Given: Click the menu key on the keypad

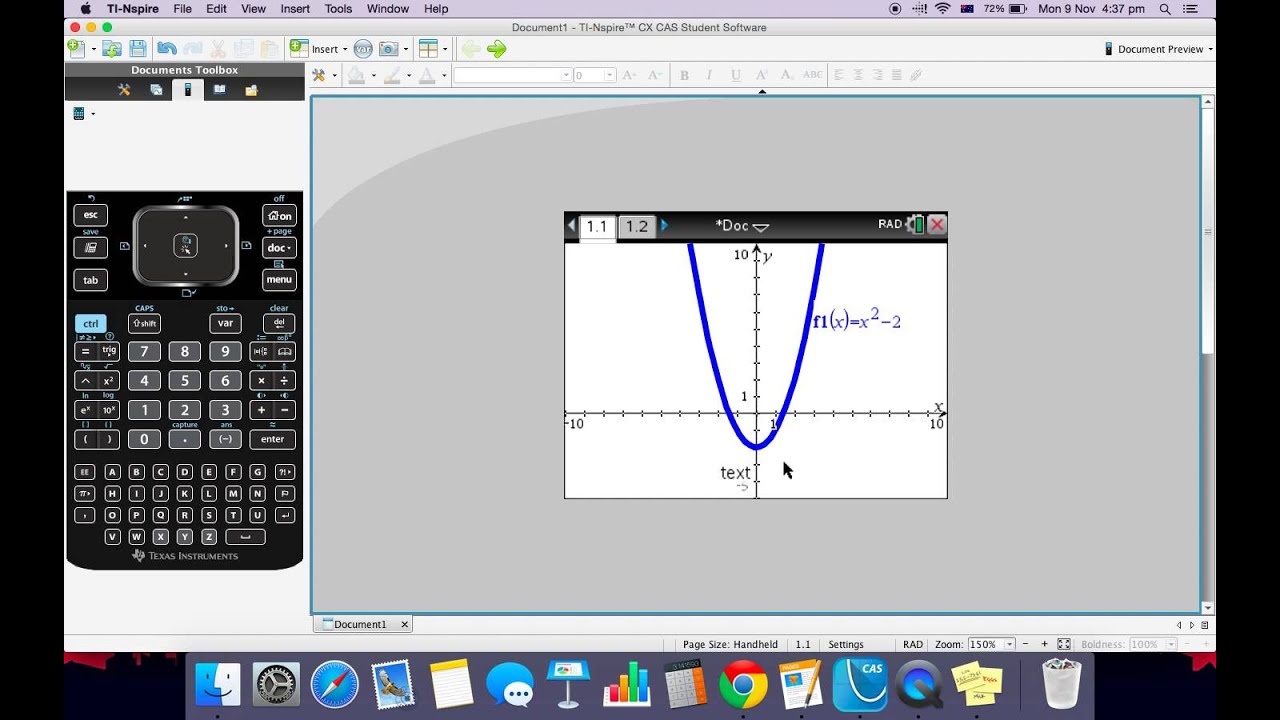Looking at the screenshot, I should point(279,279).
